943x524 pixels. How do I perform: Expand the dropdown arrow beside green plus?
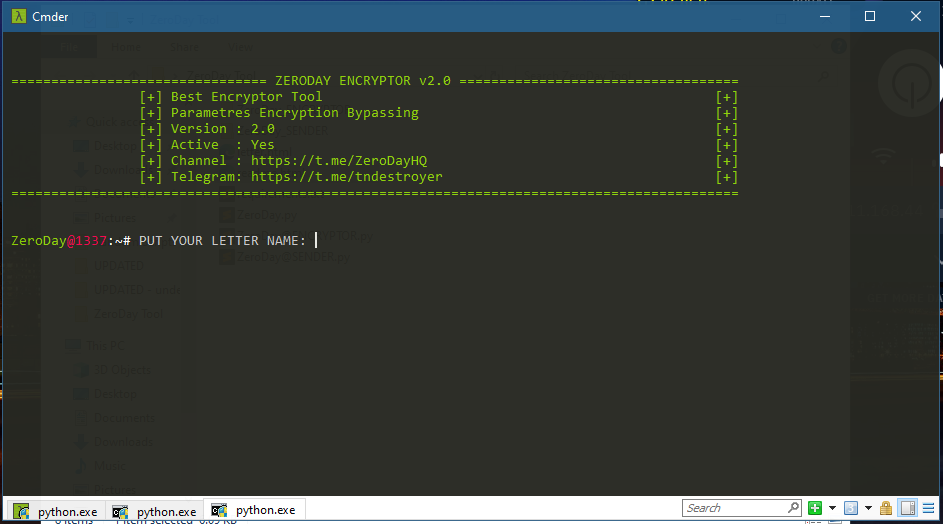(832, 508)
